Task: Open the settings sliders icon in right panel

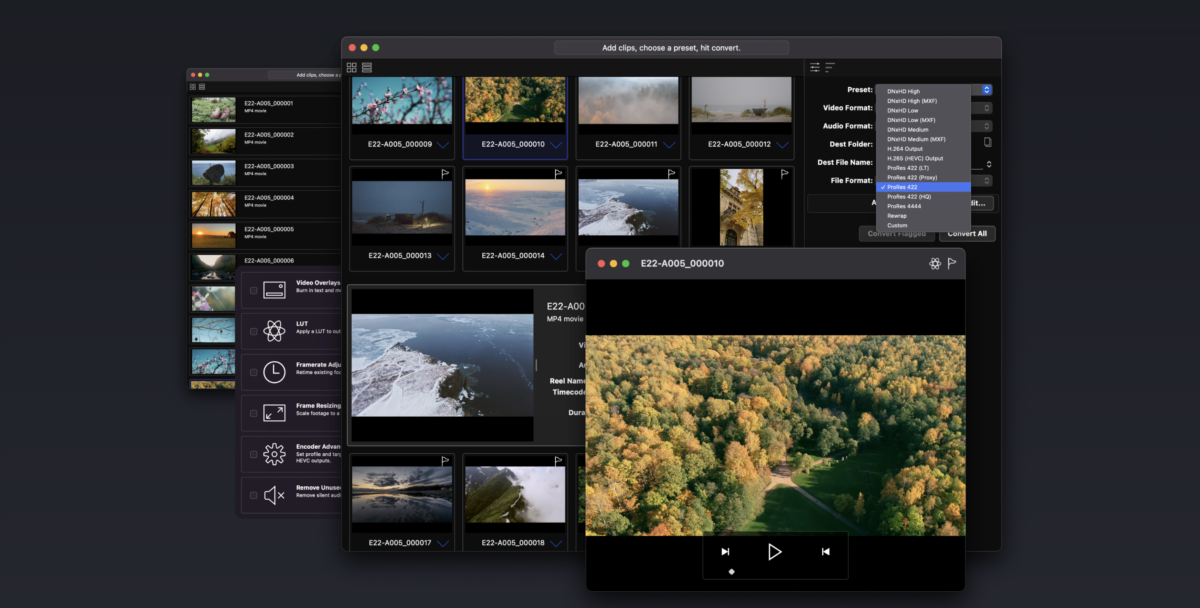Action: coord(815,67)
